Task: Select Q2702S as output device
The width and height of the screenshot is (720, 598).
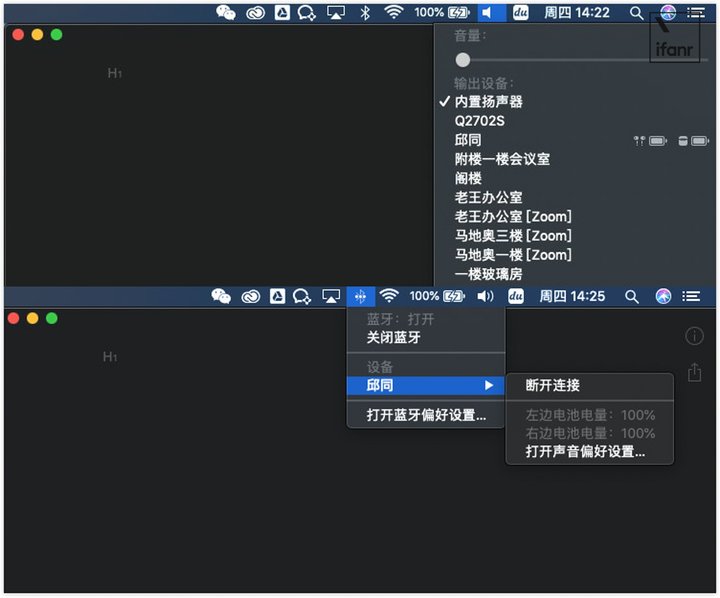Action: pyautogui.click(x=574, y=121)
